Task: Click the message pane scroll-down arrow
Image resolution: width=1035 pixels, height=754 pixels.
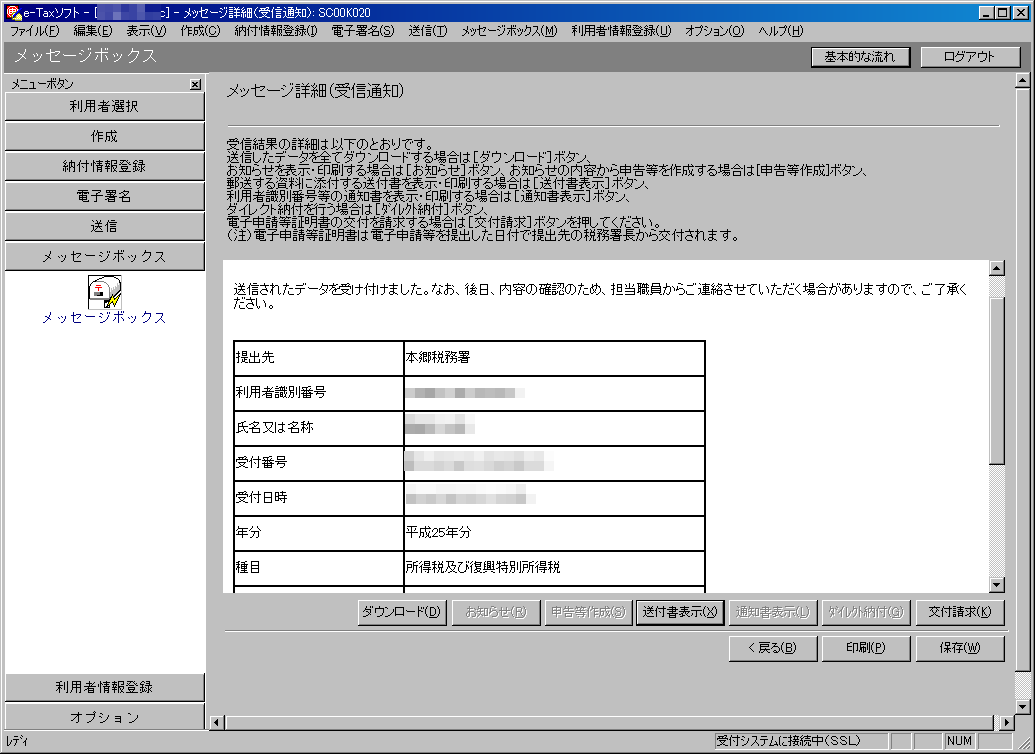Action: (x=996, y=585)
